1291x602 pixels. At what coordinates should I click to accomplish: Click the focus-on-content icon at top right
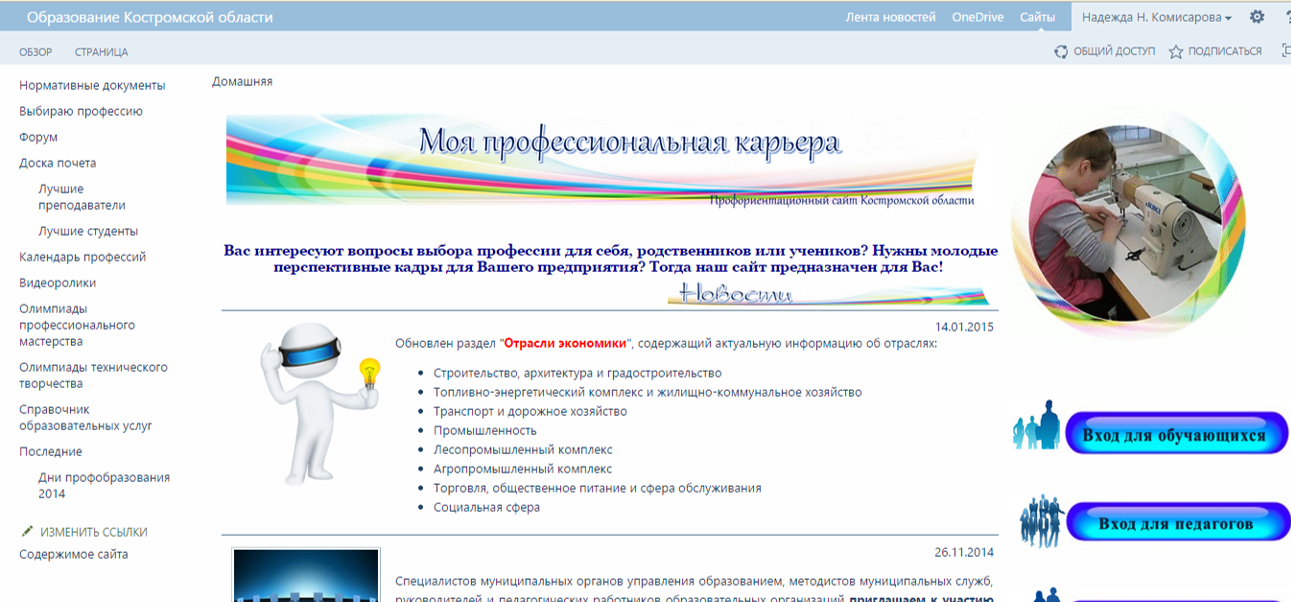click(x=1286, y=51)
